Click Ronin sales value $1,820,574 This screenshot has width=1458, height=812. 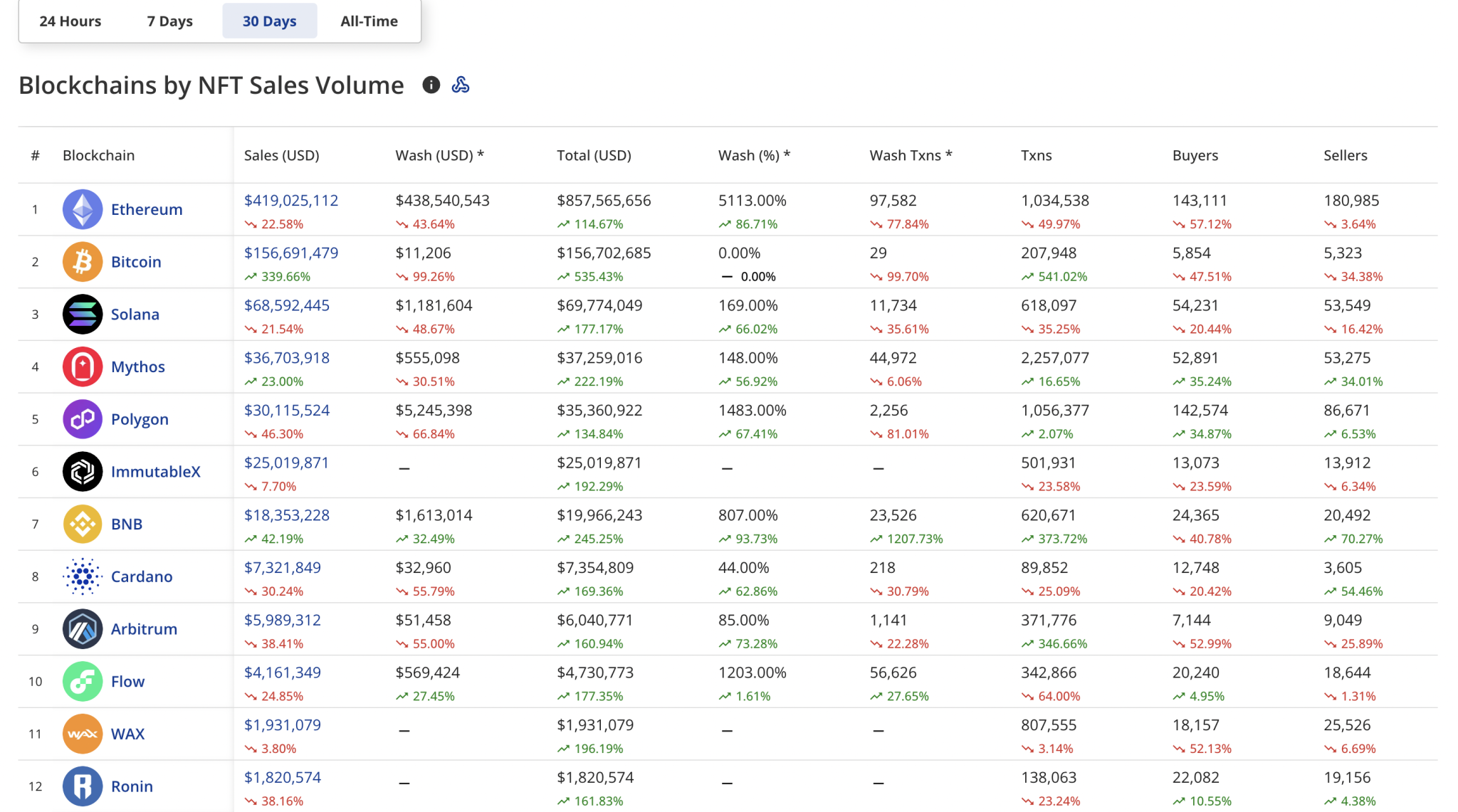pos(283,778)
